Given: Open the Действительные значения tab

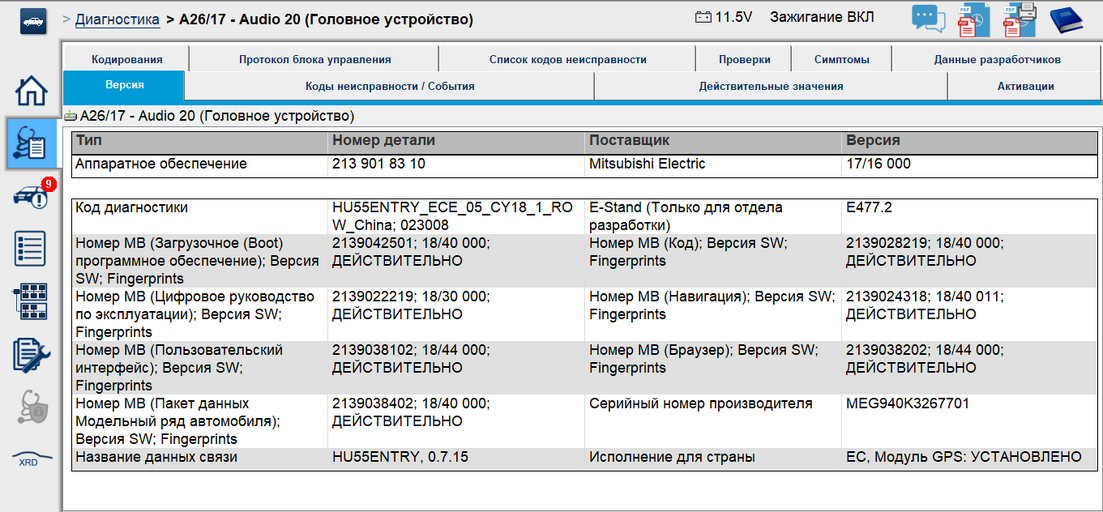Looking at the screenshot, I should tap(771, 87).
